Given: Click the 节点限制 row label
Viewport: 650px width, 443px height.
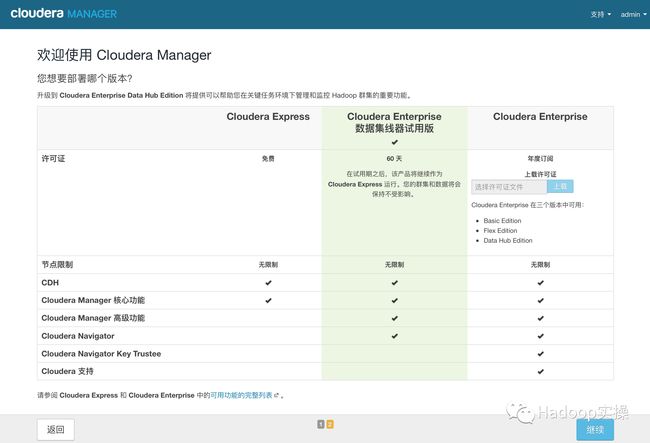Looking at the screenshot, I should tap(57, 264).
